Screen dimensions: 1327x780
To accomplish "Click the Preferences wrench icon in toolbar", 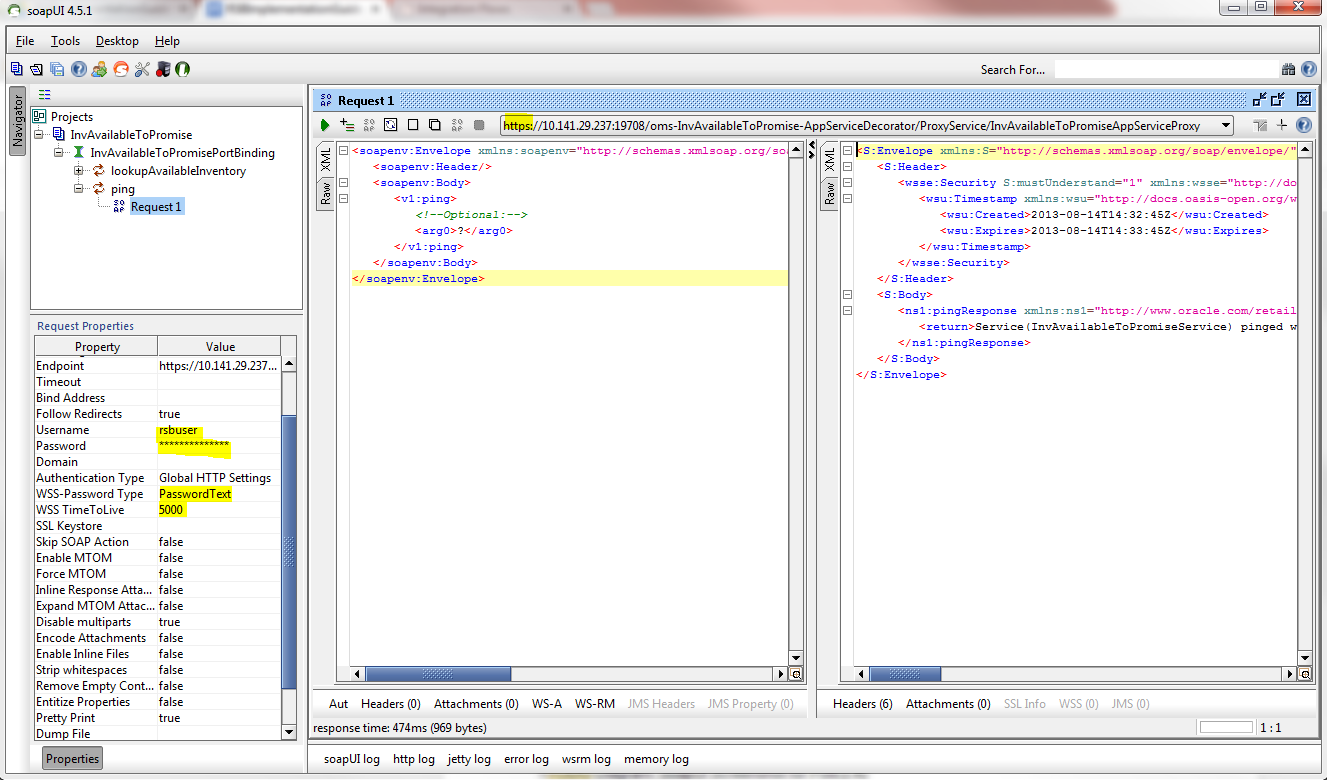I will point(141,69).
